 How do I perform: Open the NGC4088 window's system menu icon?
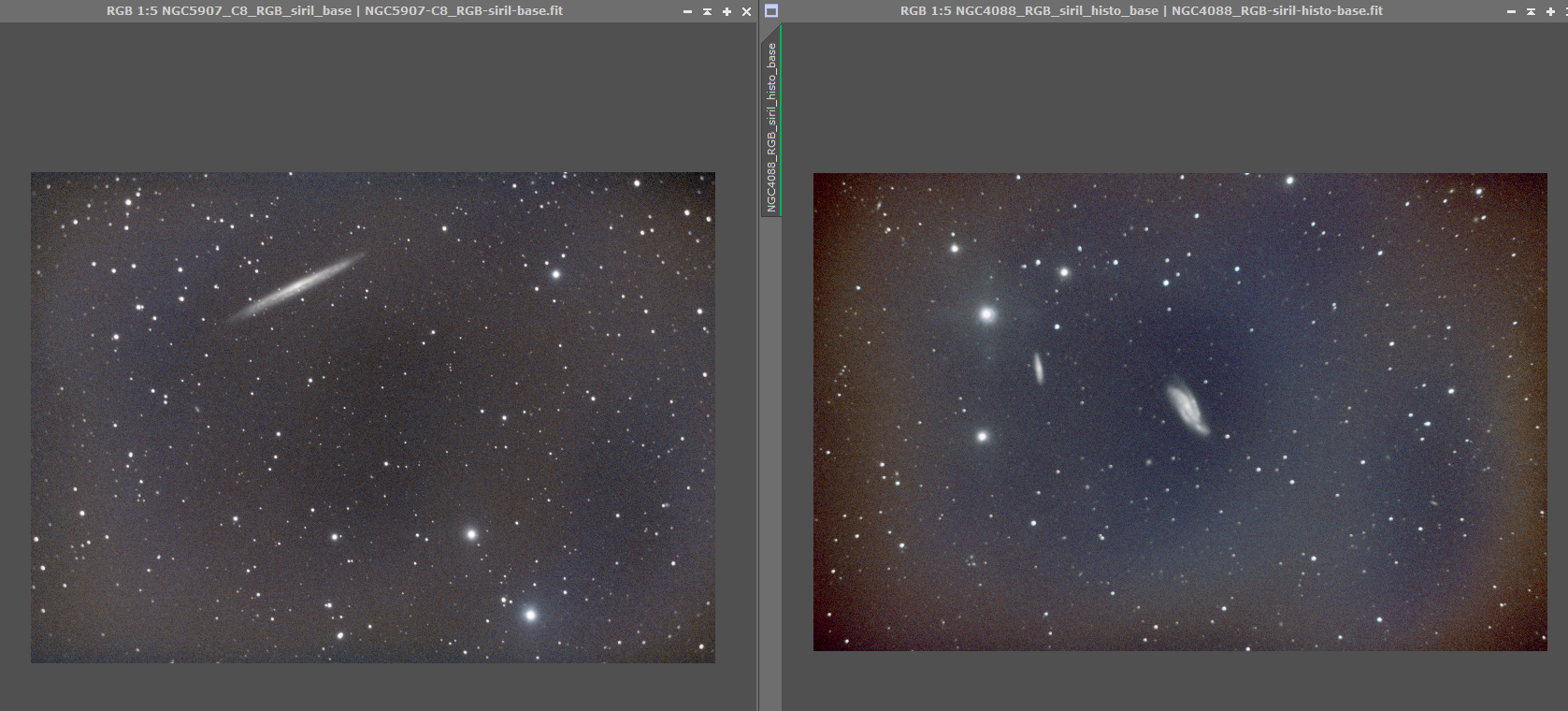(771, 11)
